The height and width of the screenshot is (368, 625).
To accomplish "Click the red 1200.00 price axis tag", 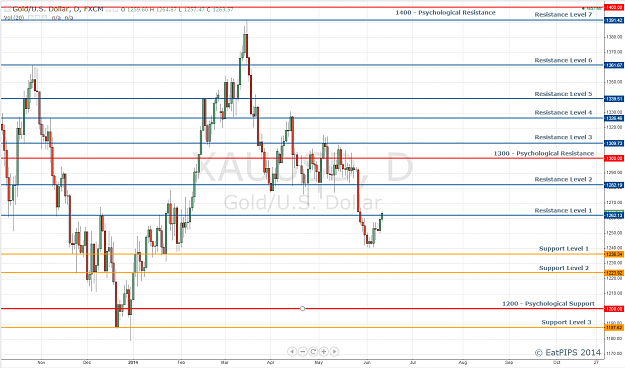I will (614, 309).
